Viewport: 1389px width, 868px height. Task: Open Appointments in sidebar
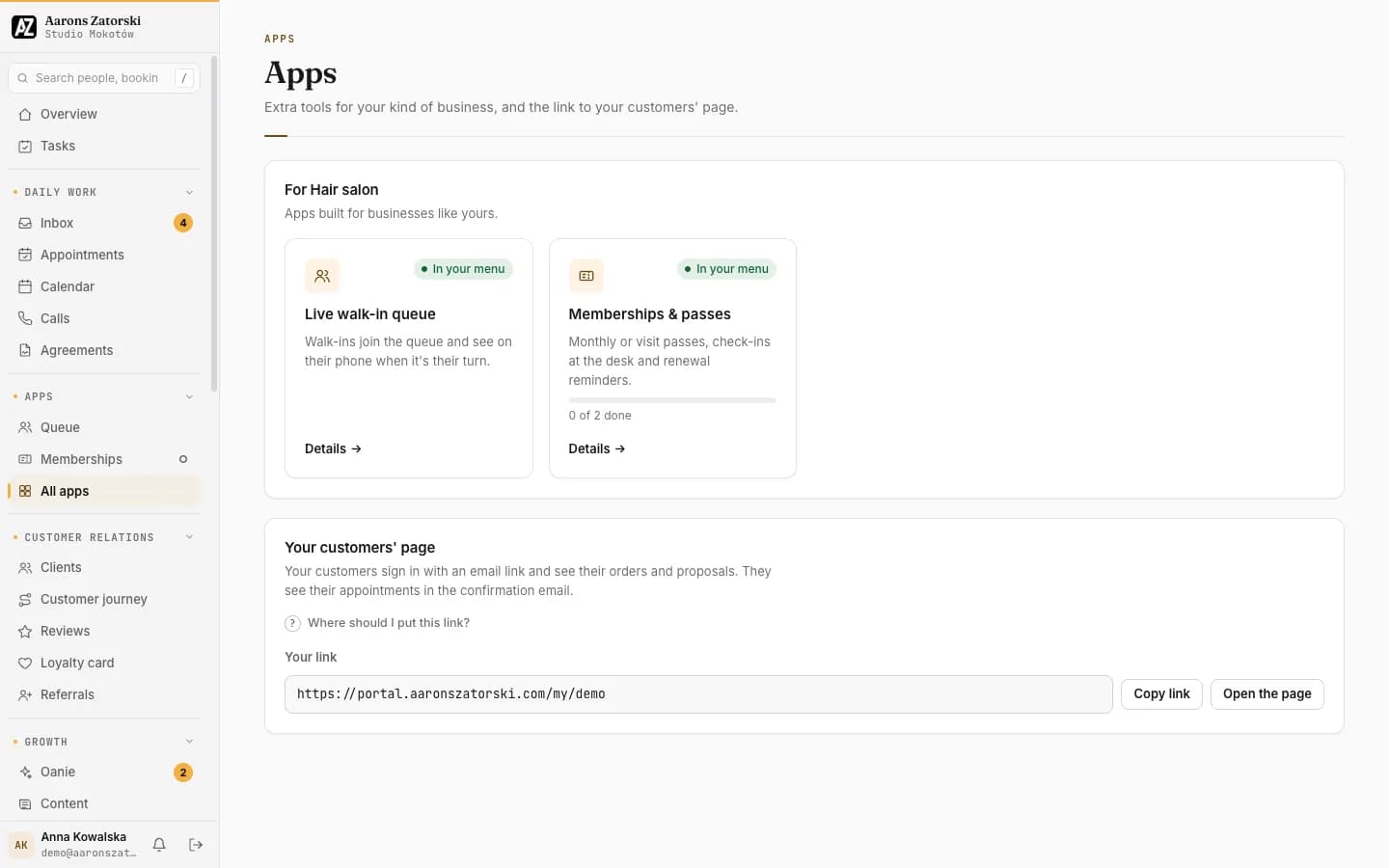coord(104,256)
